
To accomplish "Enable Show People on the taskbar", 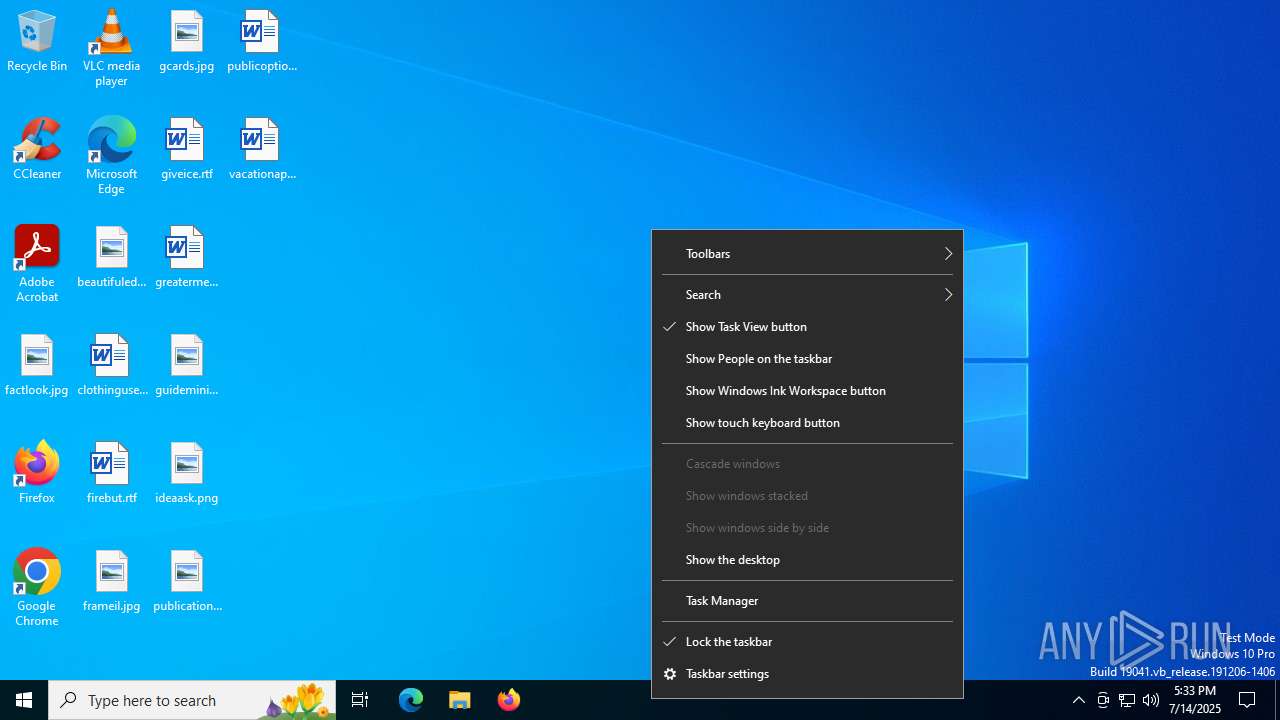I will (x=807, y=359).
